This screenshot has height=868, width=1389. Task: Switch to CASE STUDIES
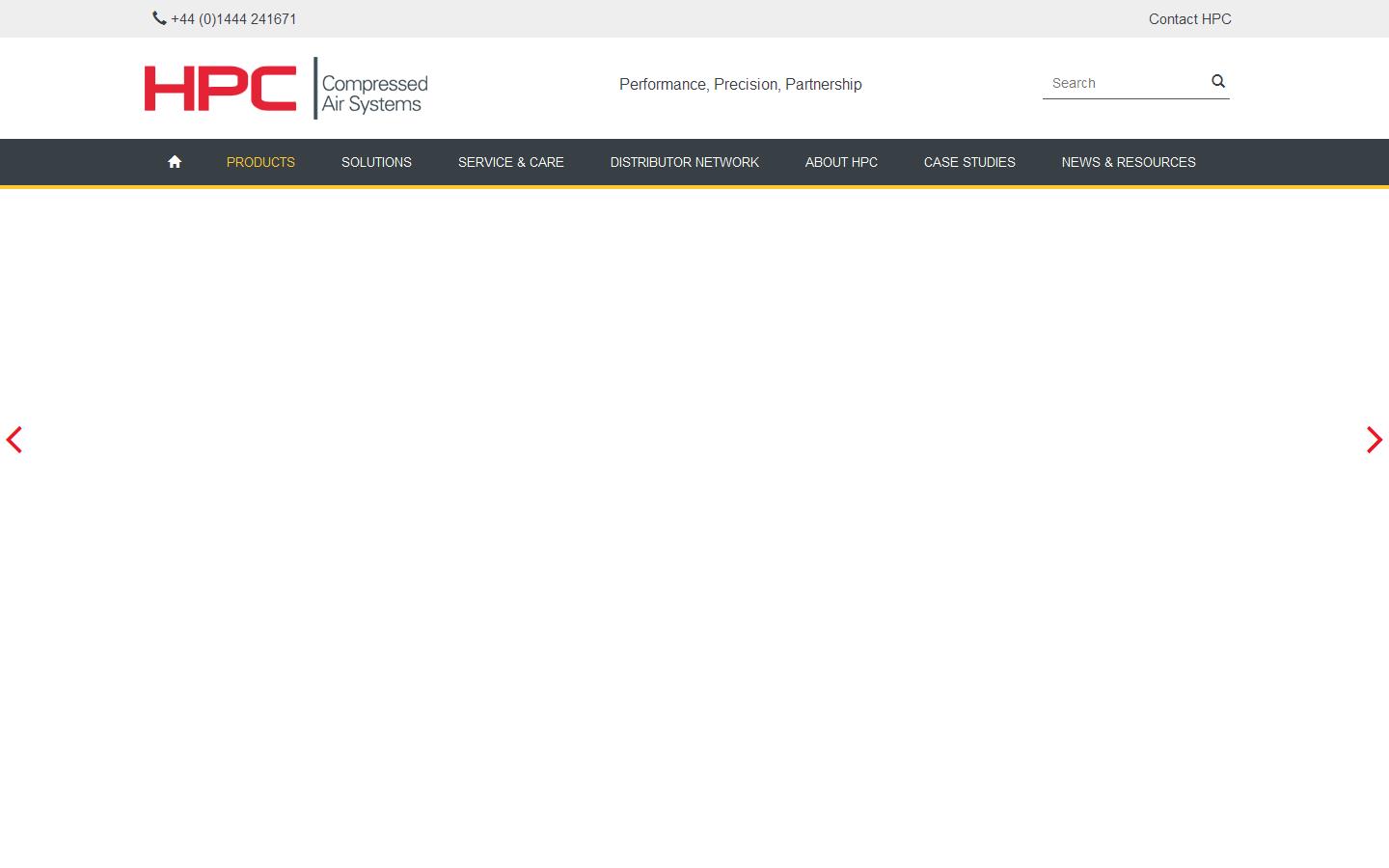968,162
